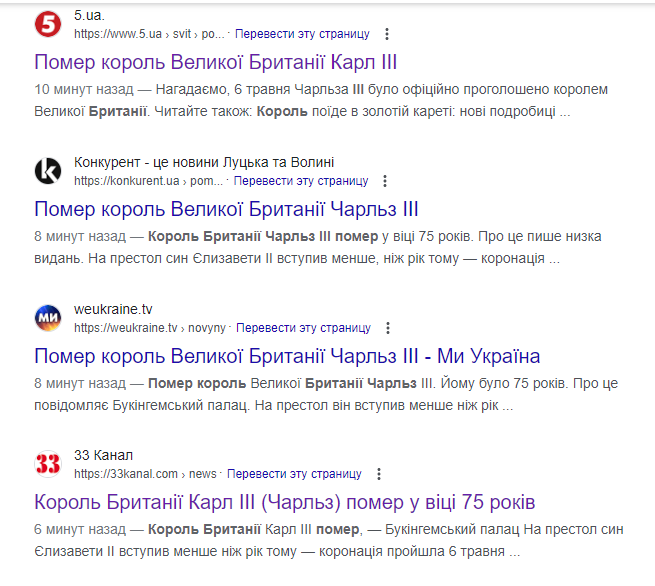Click the 33 Канал red favicon

point(48,464)
